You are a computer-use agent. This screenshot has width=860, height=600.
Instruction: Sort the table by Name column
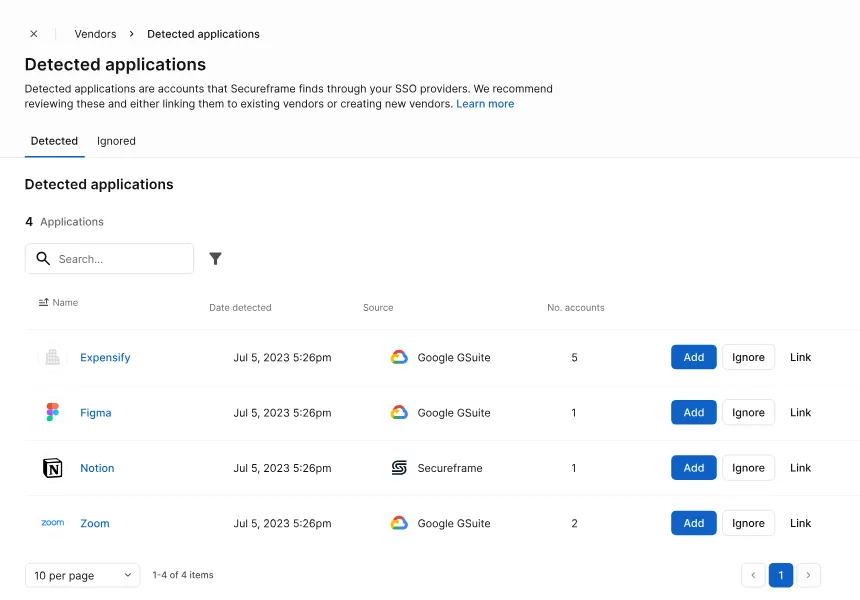(x=58, y=302)
